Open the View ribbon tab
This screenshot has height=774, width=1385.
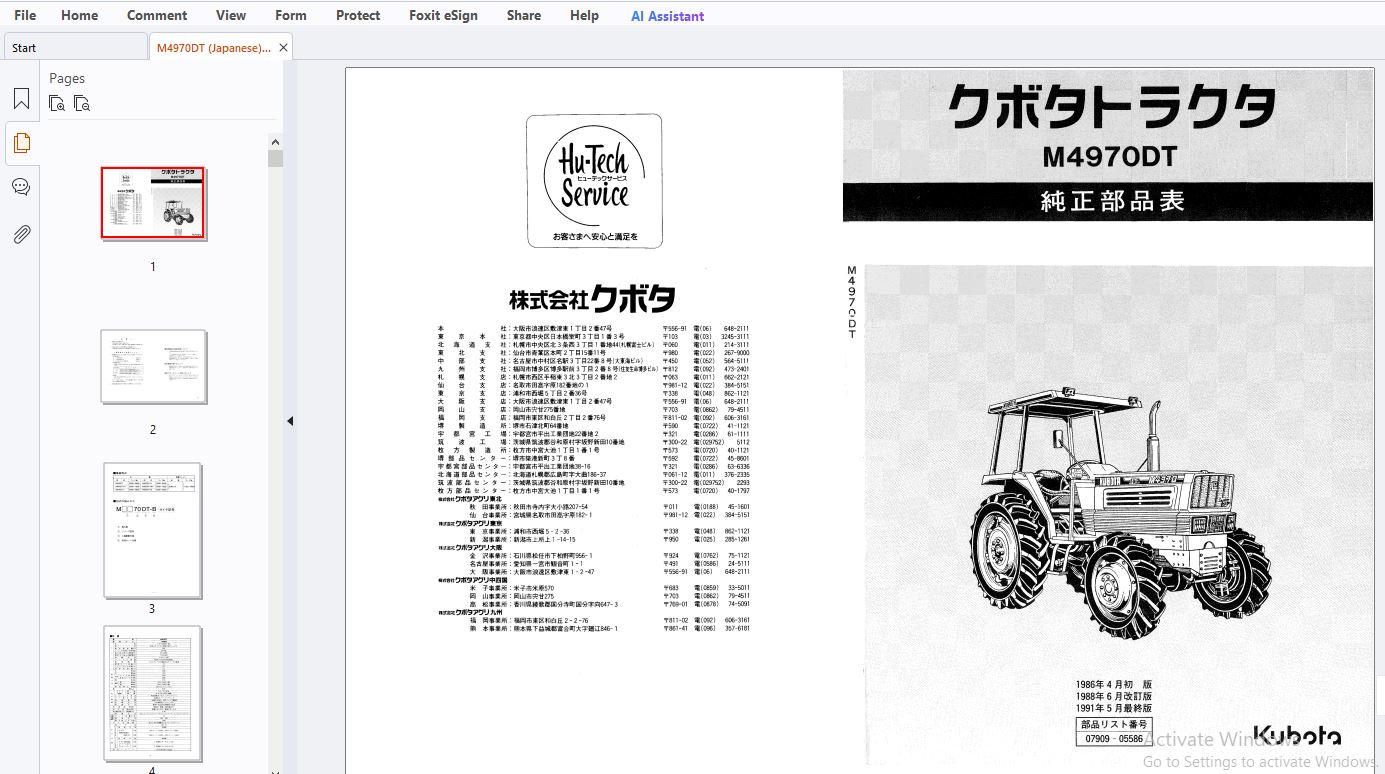pos(231,15)
